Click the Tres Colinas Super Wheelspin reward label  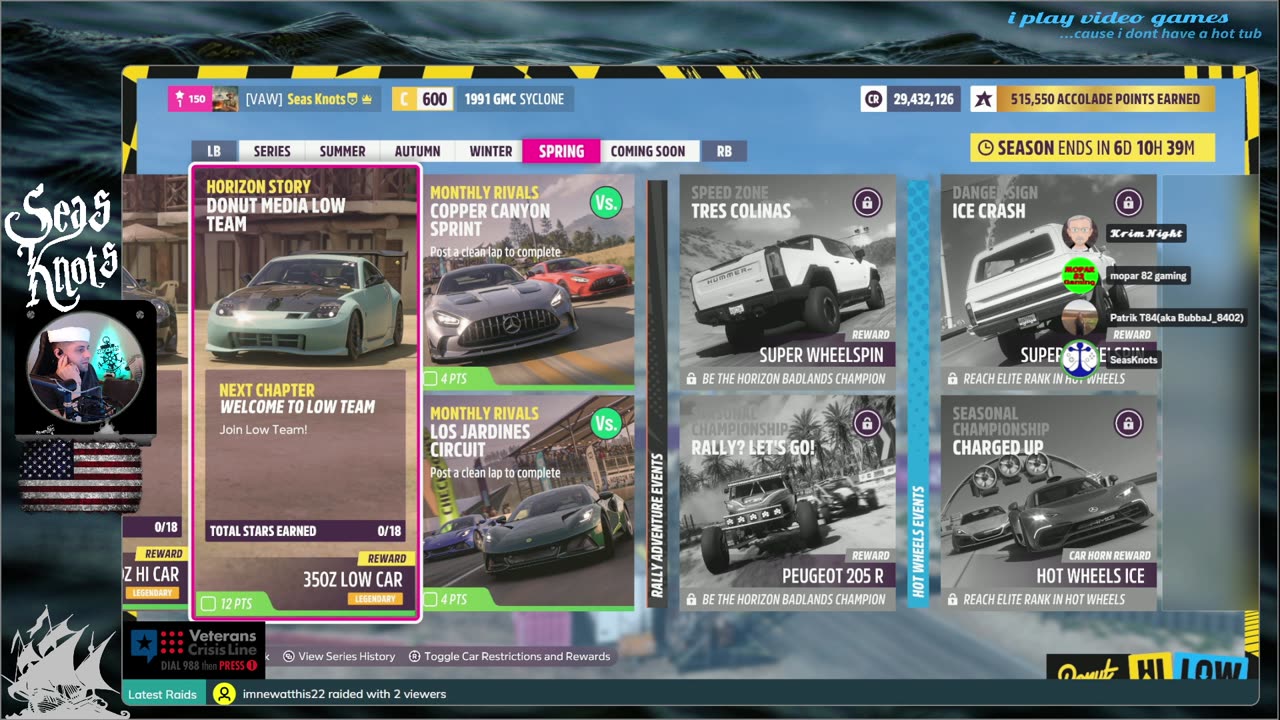tap(822, 355)
